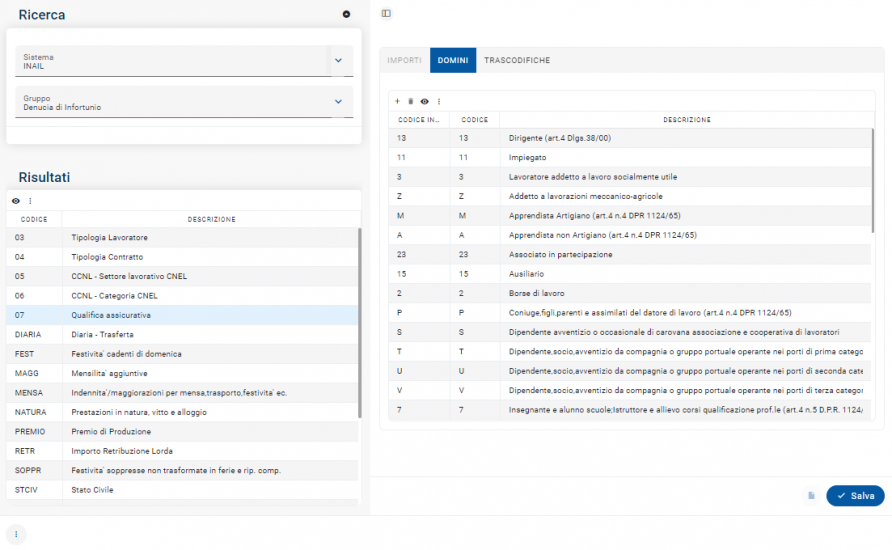Toggle the side panel layout icon

point(386,13)
